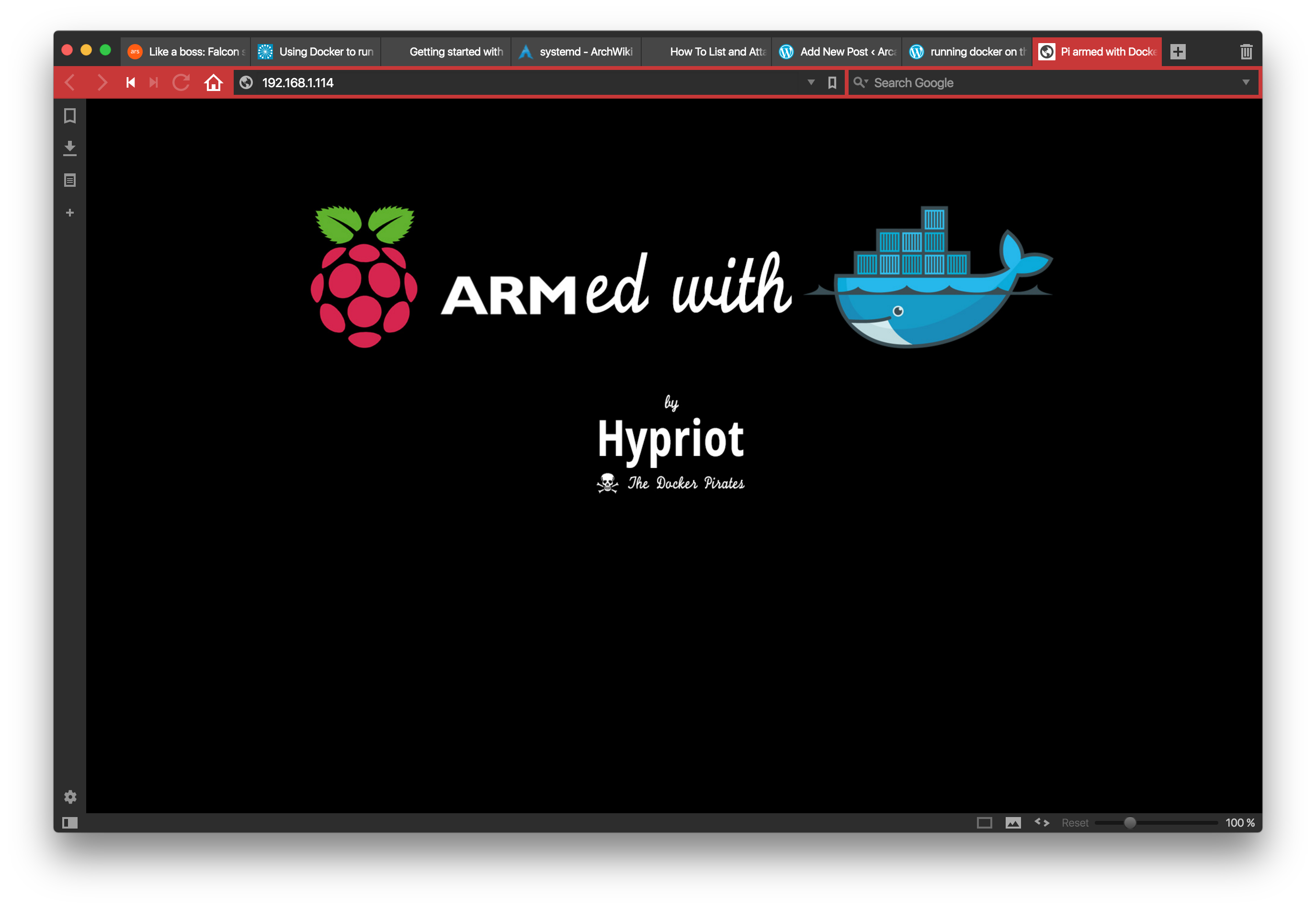Minimize window with yellow button

[86, 50]
